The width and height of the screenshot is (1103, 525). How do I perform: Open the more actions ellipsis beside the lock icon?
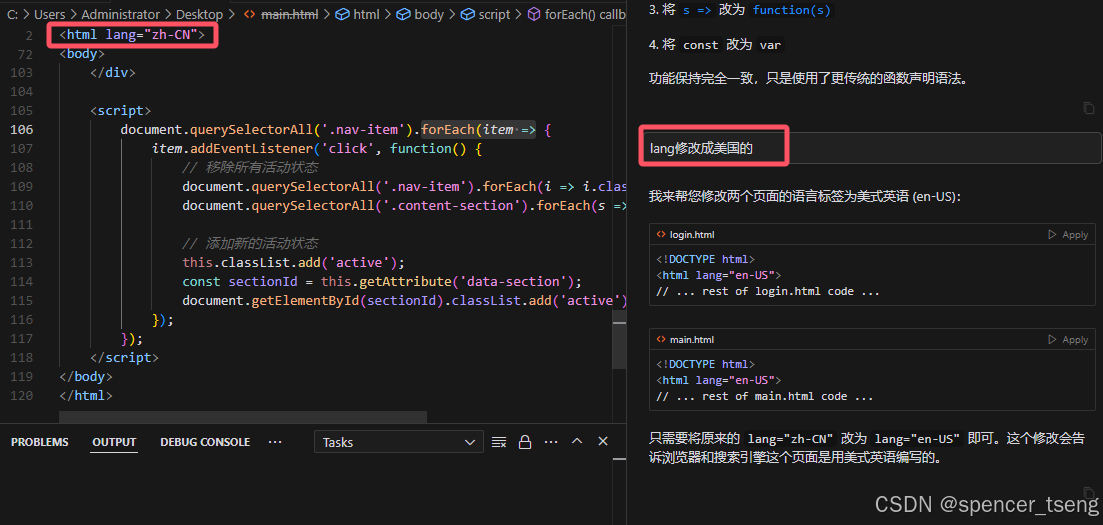tap(551, 442)
